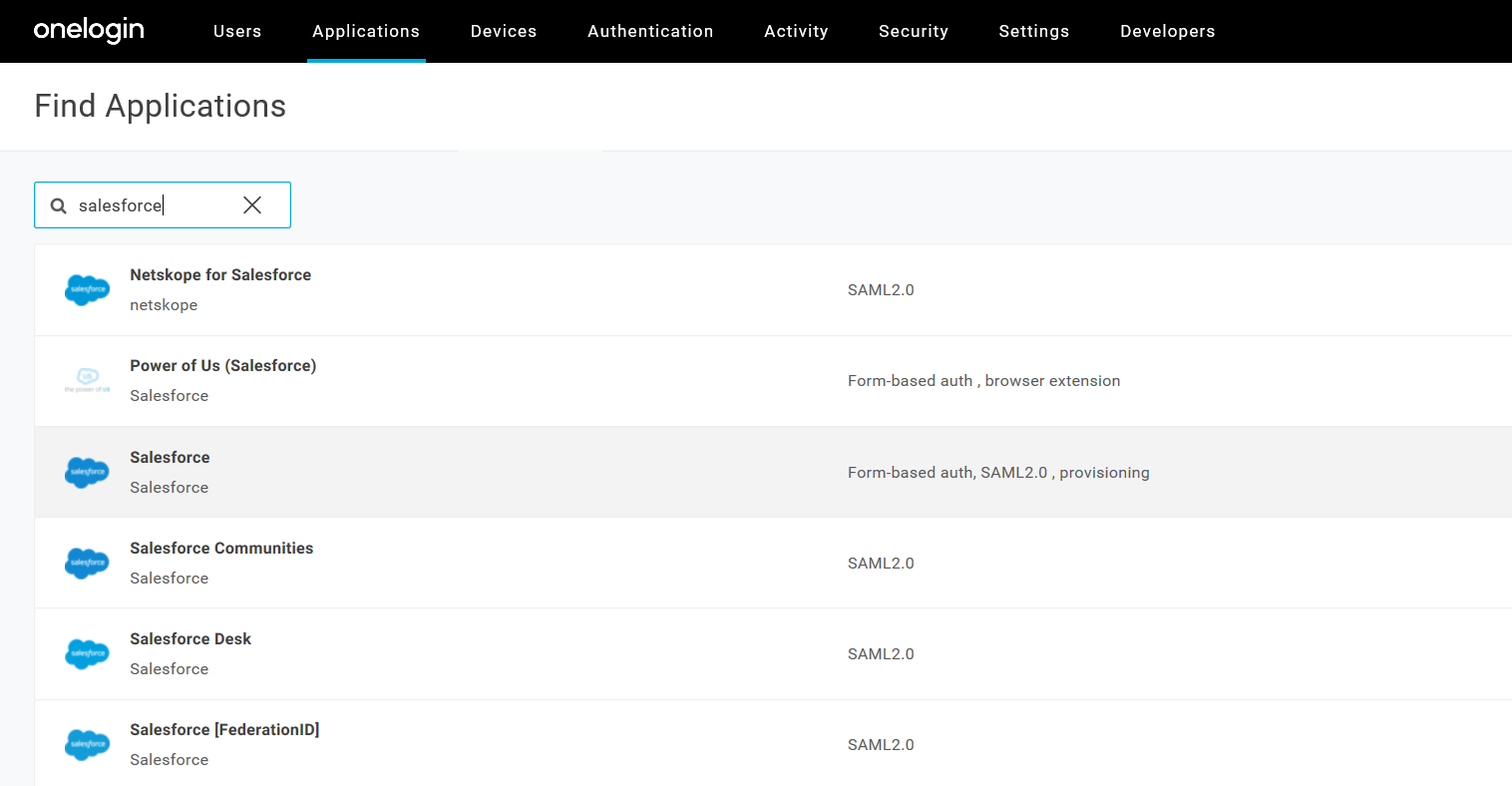Click the Power of Us app icon
Viewport: 1512px width, 786px height.
point(87,380)
